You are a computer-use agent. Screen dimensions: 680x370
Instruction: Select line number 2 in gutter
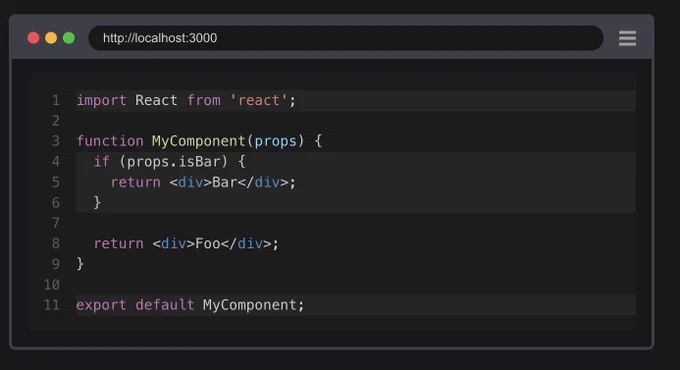(56, 121)
